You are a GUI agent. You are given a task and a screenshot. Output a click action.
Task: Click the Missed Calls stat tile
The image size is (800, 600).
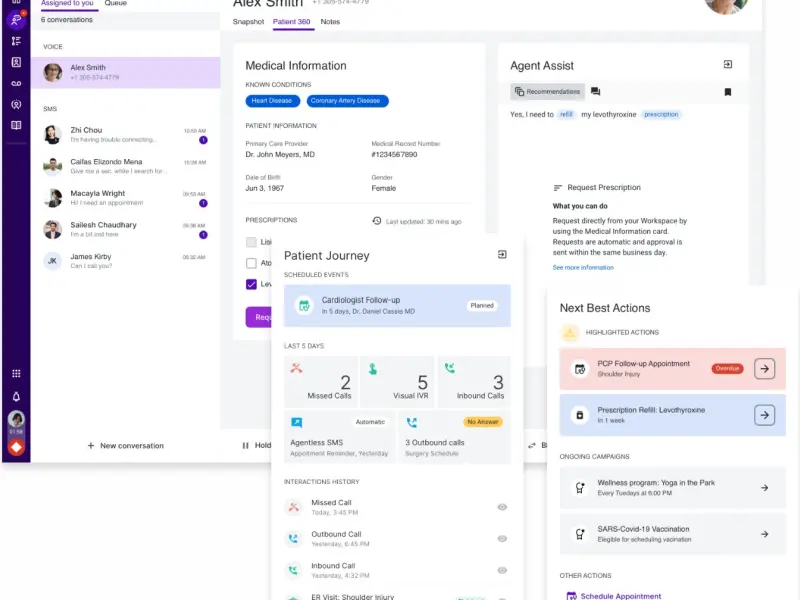pyautogui.click(x=321, y=382)
